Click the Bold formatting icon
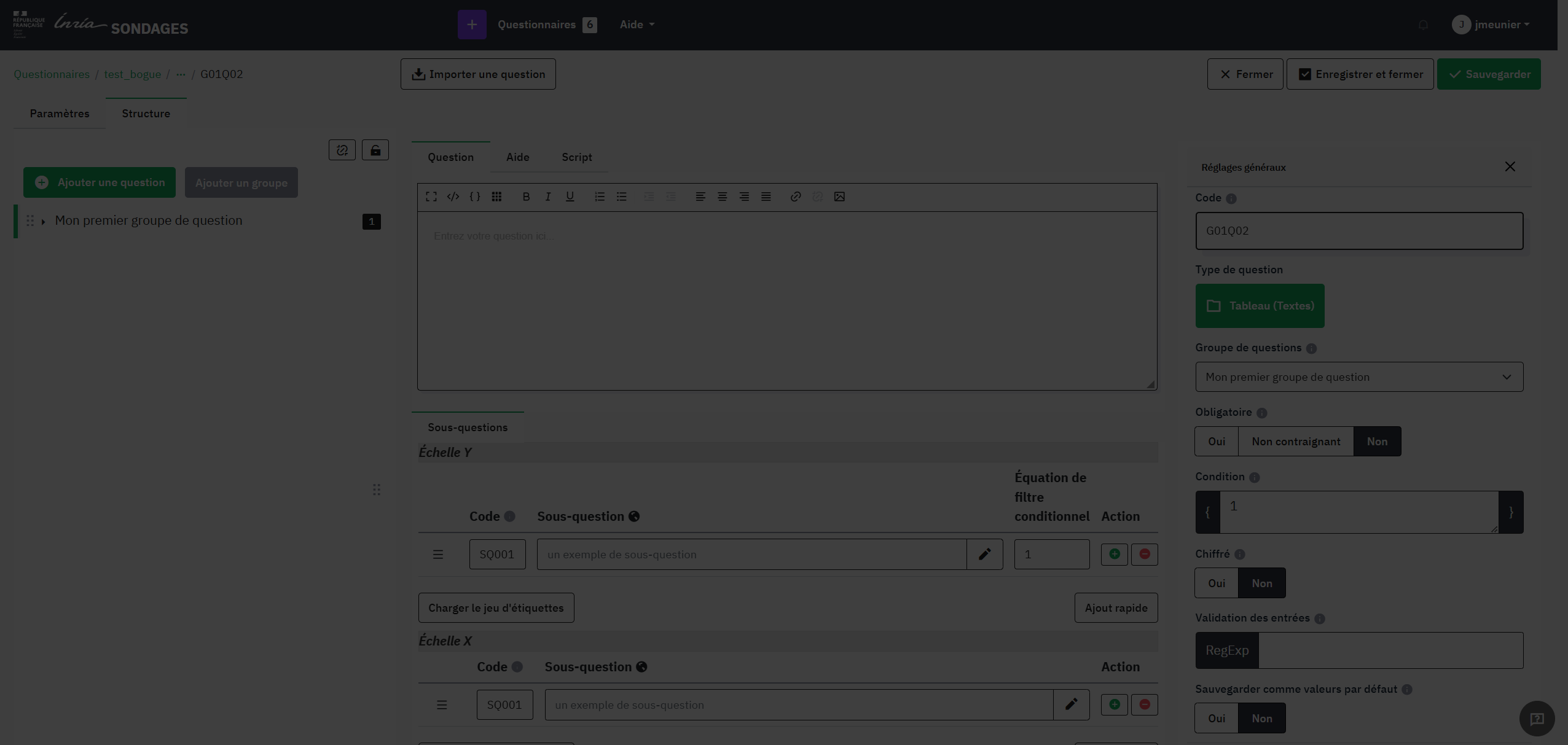The height and width of the screenshot is (745, 1568). coord(526,197)
